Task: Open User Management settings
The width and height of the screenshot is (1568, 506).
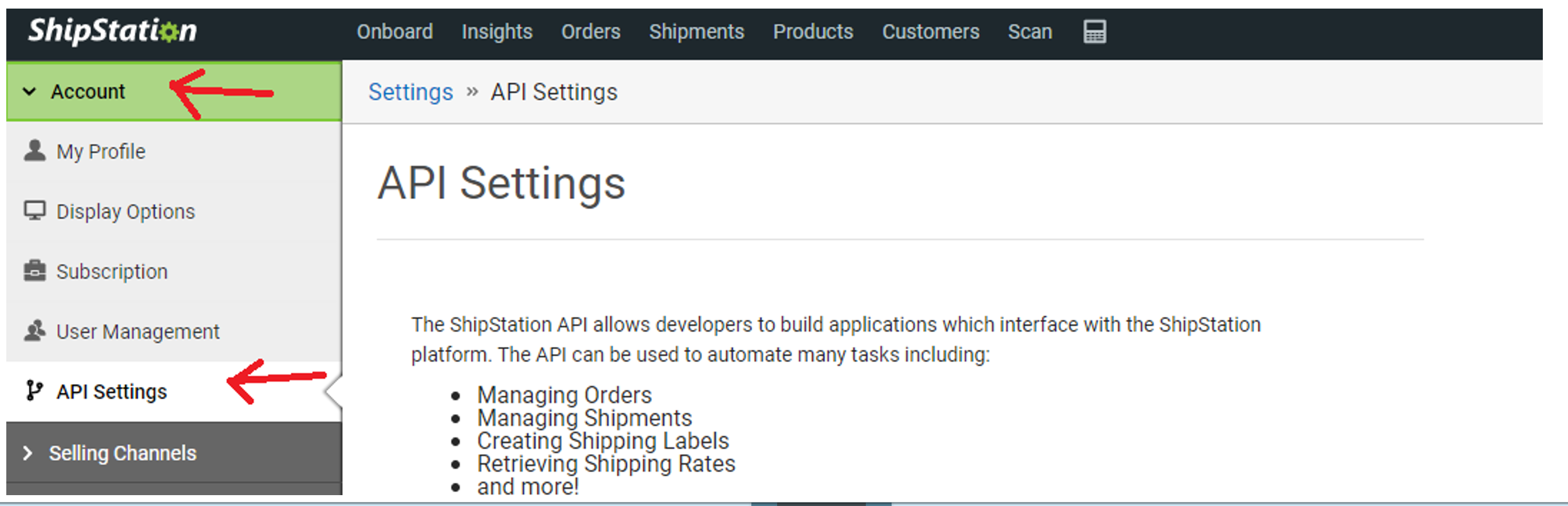Action: pos(173,332)
